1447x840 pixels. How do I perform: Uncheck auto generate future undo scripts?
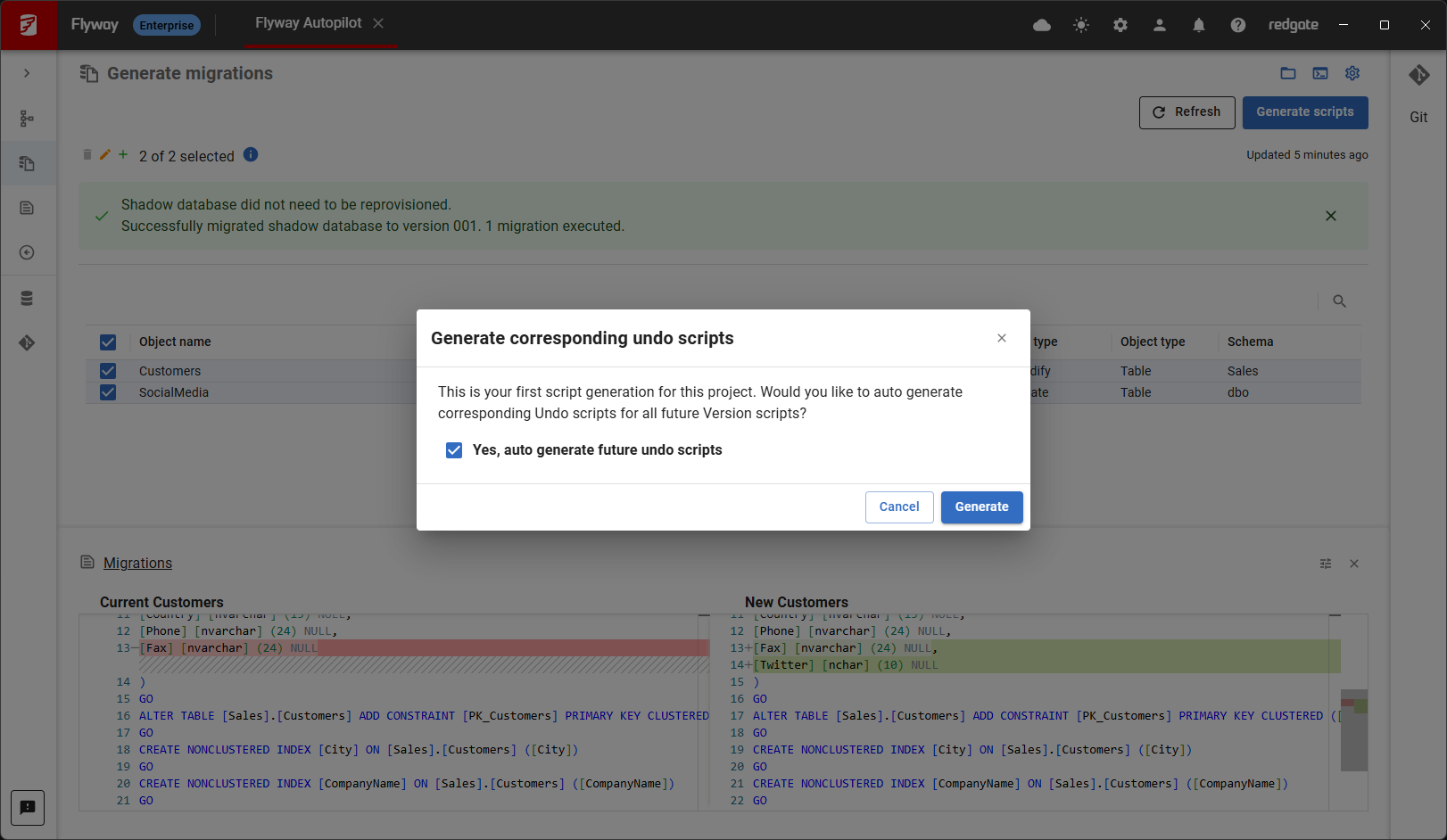pyautogui.click(x=454, y=450)
